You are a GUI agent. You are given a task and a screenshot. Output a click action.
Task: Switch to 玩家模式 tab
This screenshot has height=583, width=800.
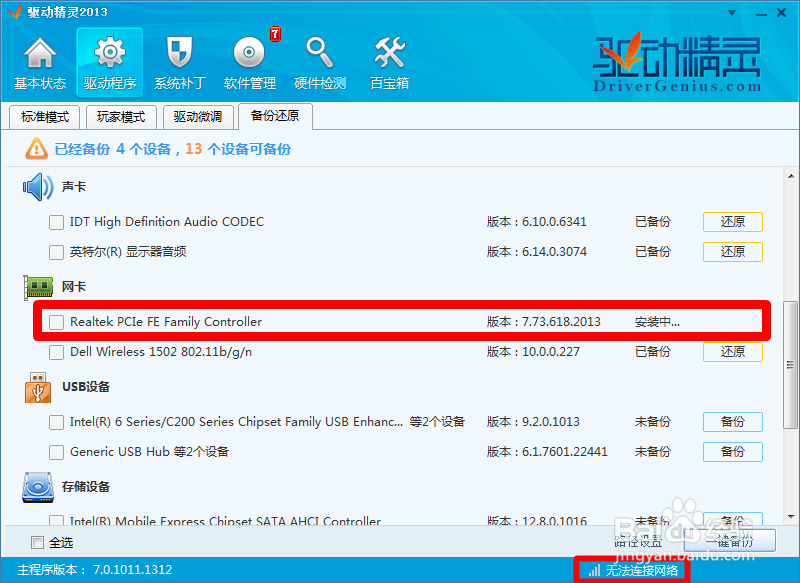coord(121,117)
